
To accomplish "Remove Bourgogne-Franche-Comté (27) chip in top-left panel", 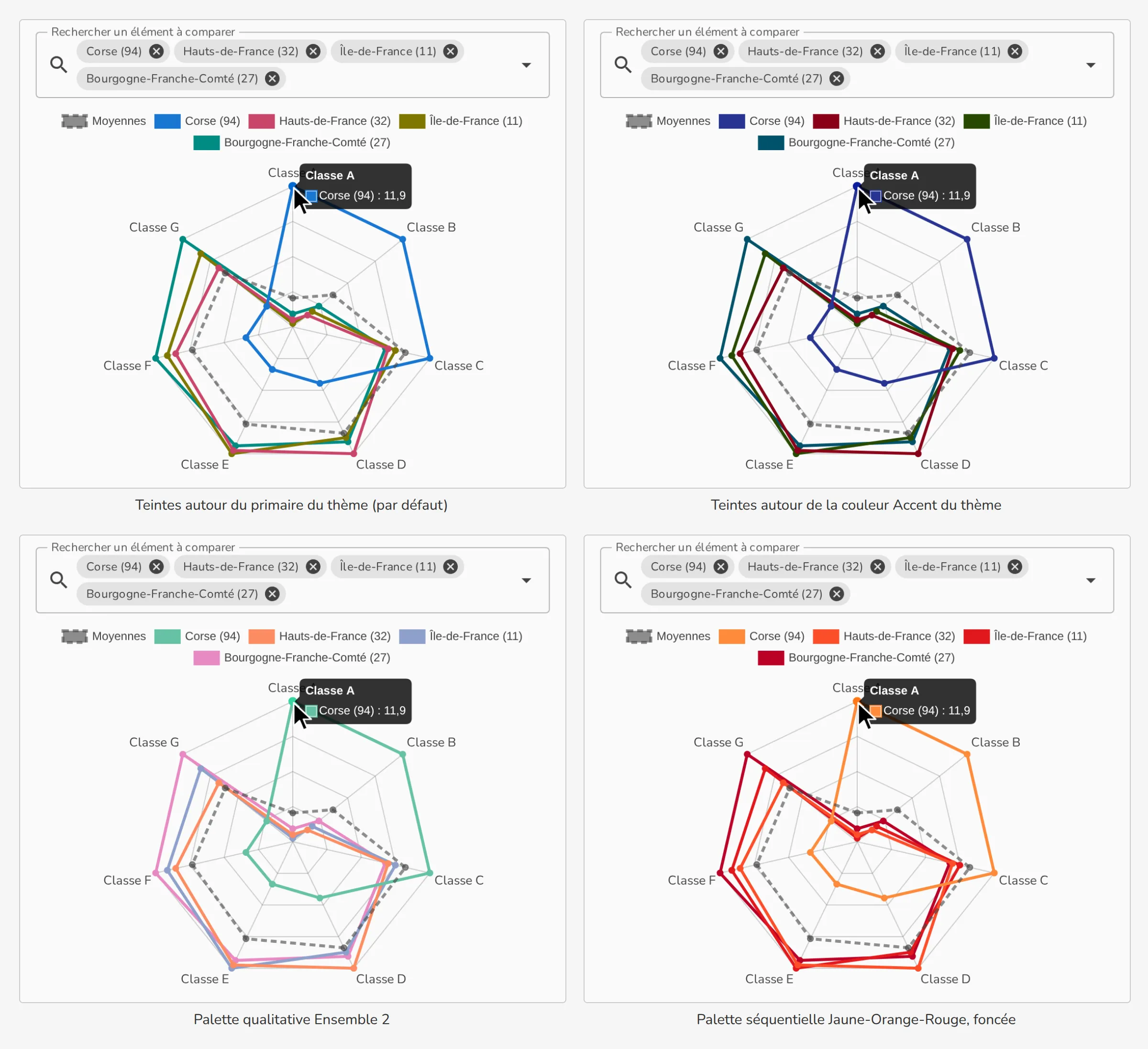I will tap(272, 78).
